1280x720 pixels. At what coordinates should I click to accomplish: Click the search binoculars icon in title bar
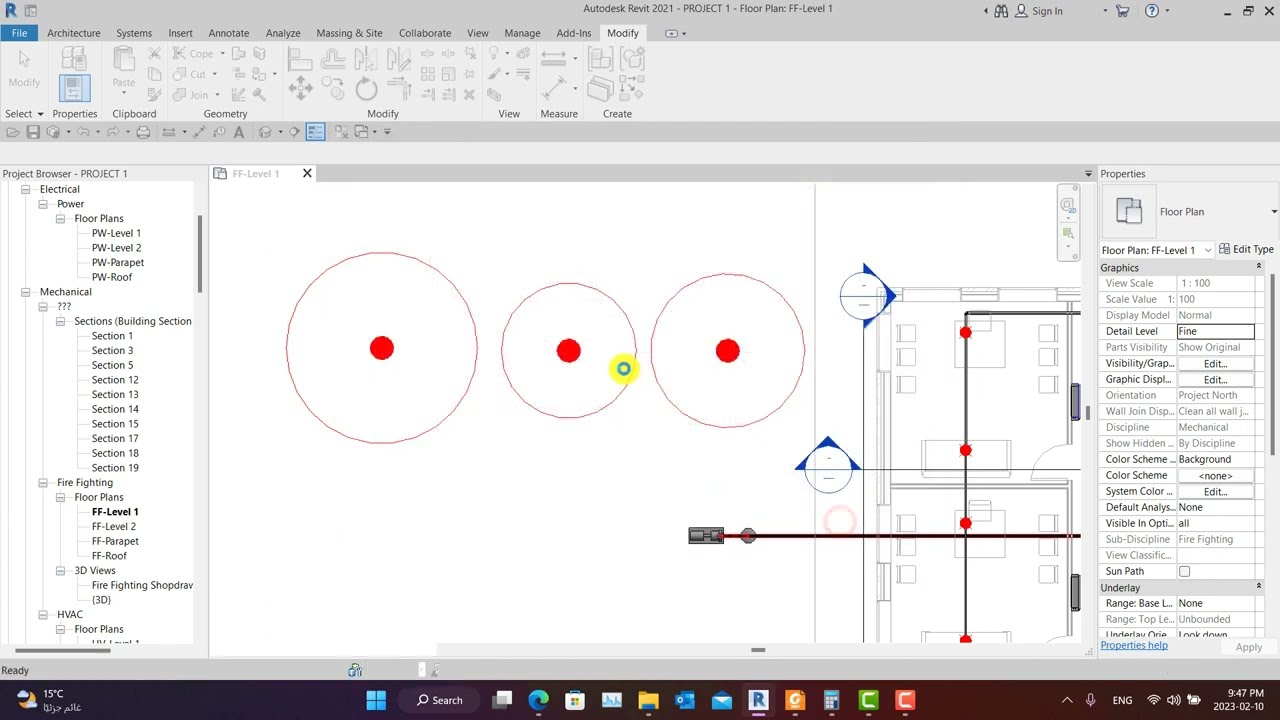tap(1003, 11)
